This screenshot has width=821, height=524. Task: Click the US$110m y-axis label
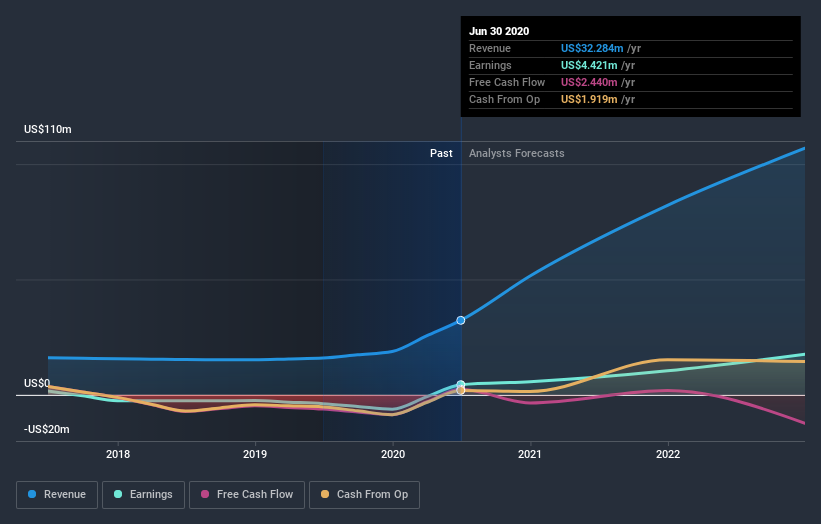[48, 129]
